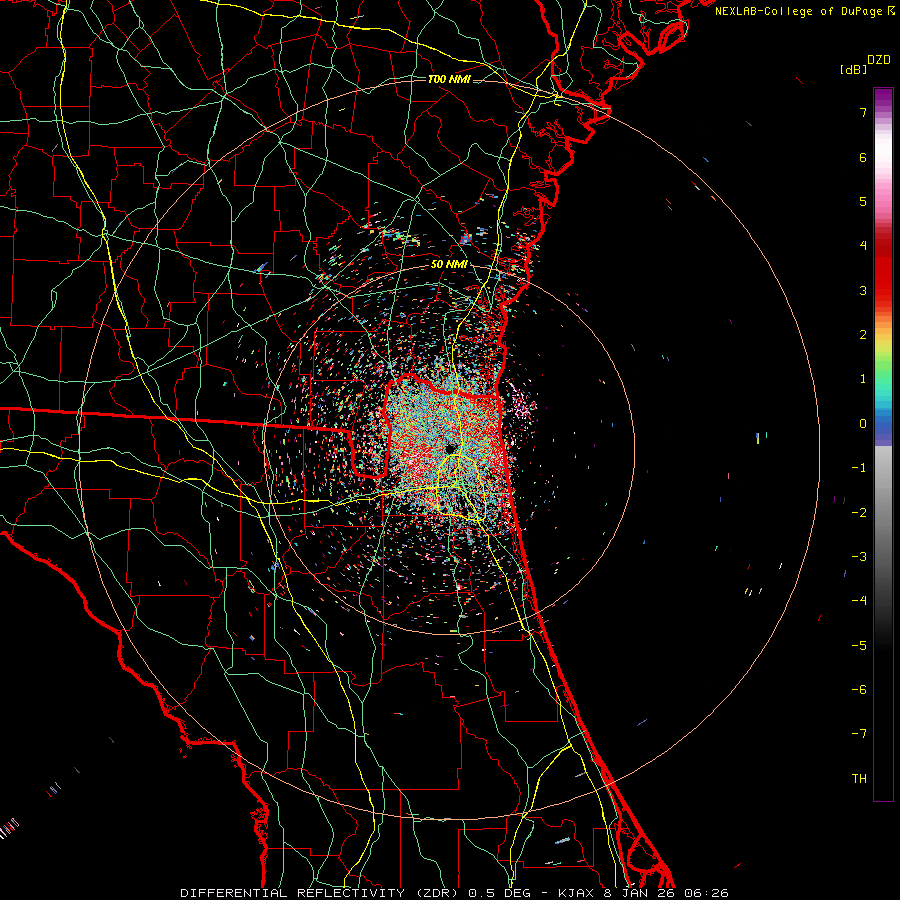The width and height of the screenshot is (900, 900).
Task: Click the DZD label above the color scale
Action: 879,60
